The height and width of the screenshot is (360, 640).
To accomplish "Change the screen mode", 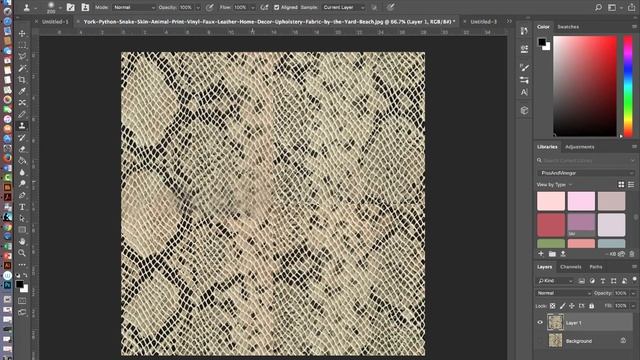I will tap(22, 312).
